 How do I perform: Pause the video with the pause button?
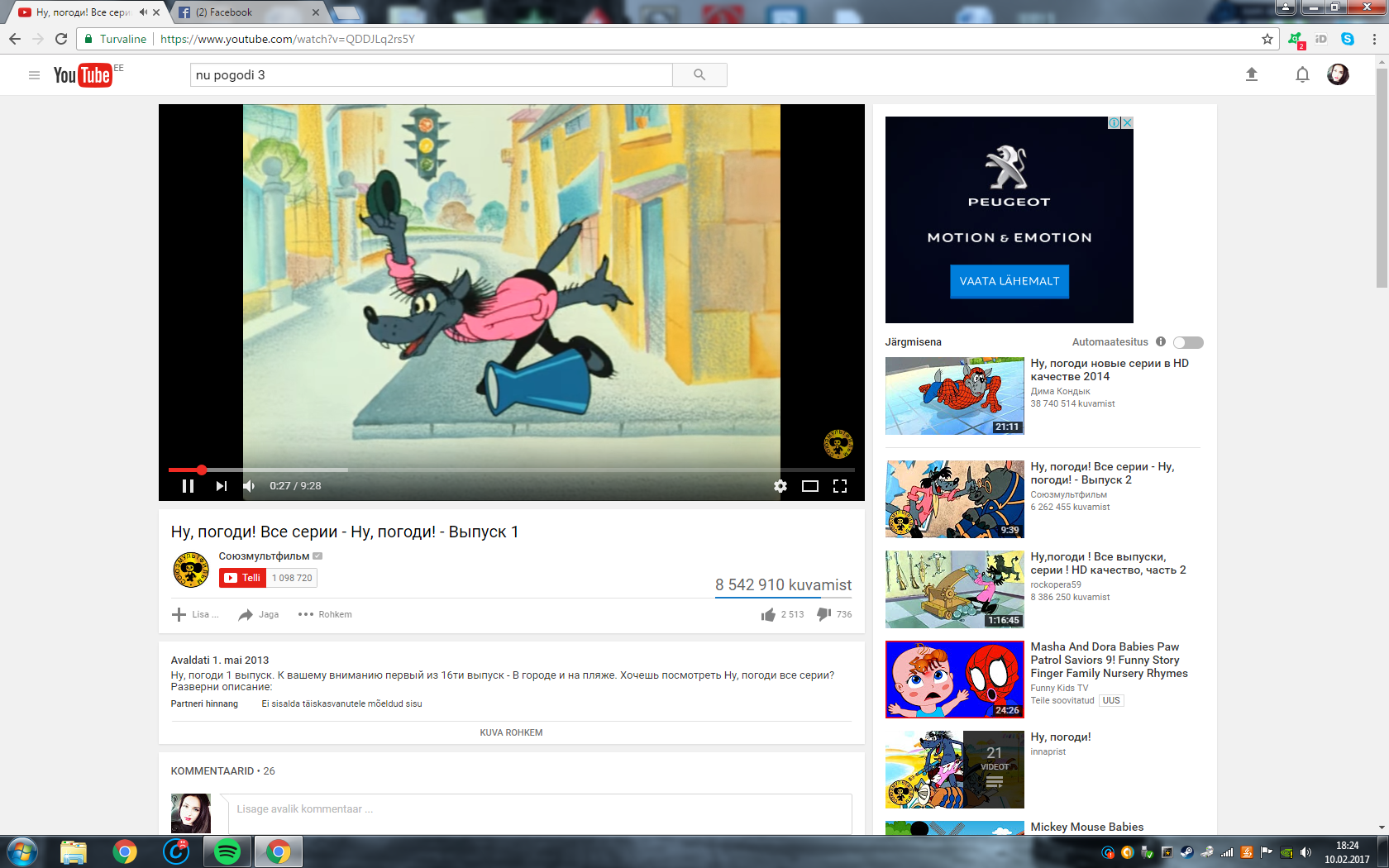click(x=188, y=486)
